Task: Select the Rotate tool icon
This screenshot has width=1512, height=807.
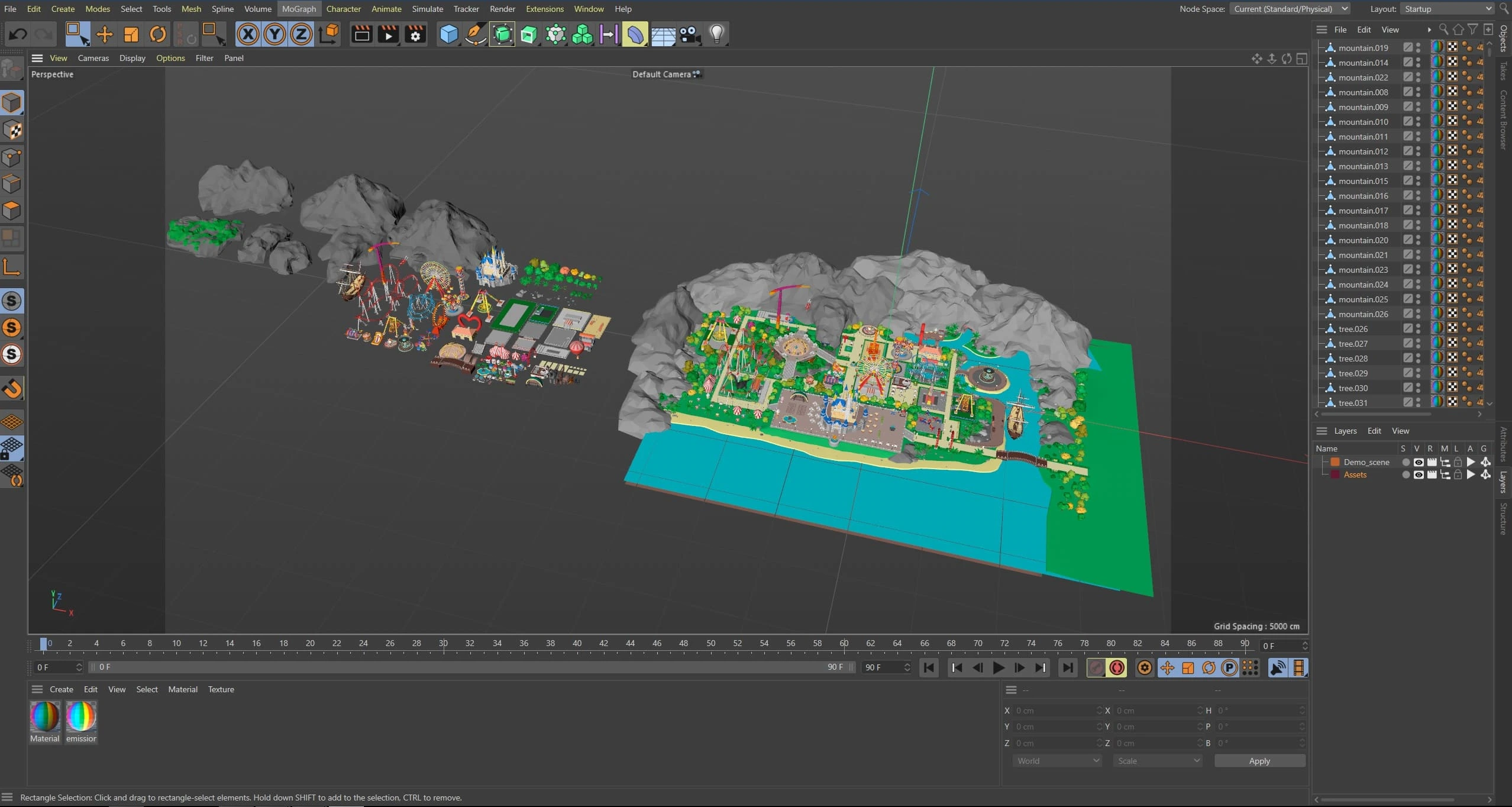Action: coord(157,34)
